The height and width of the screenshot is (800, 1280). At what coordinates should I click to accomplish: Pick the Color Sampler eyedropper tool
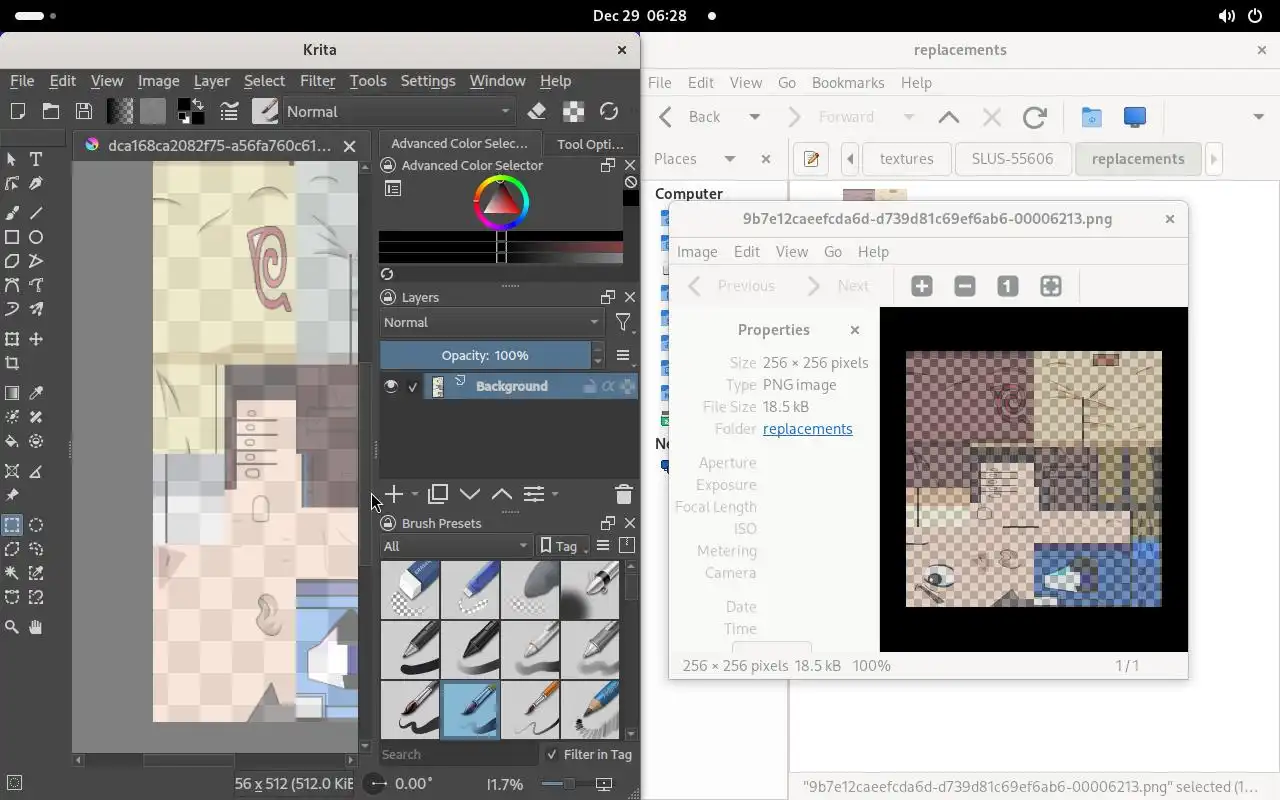(x=36, y=393)
